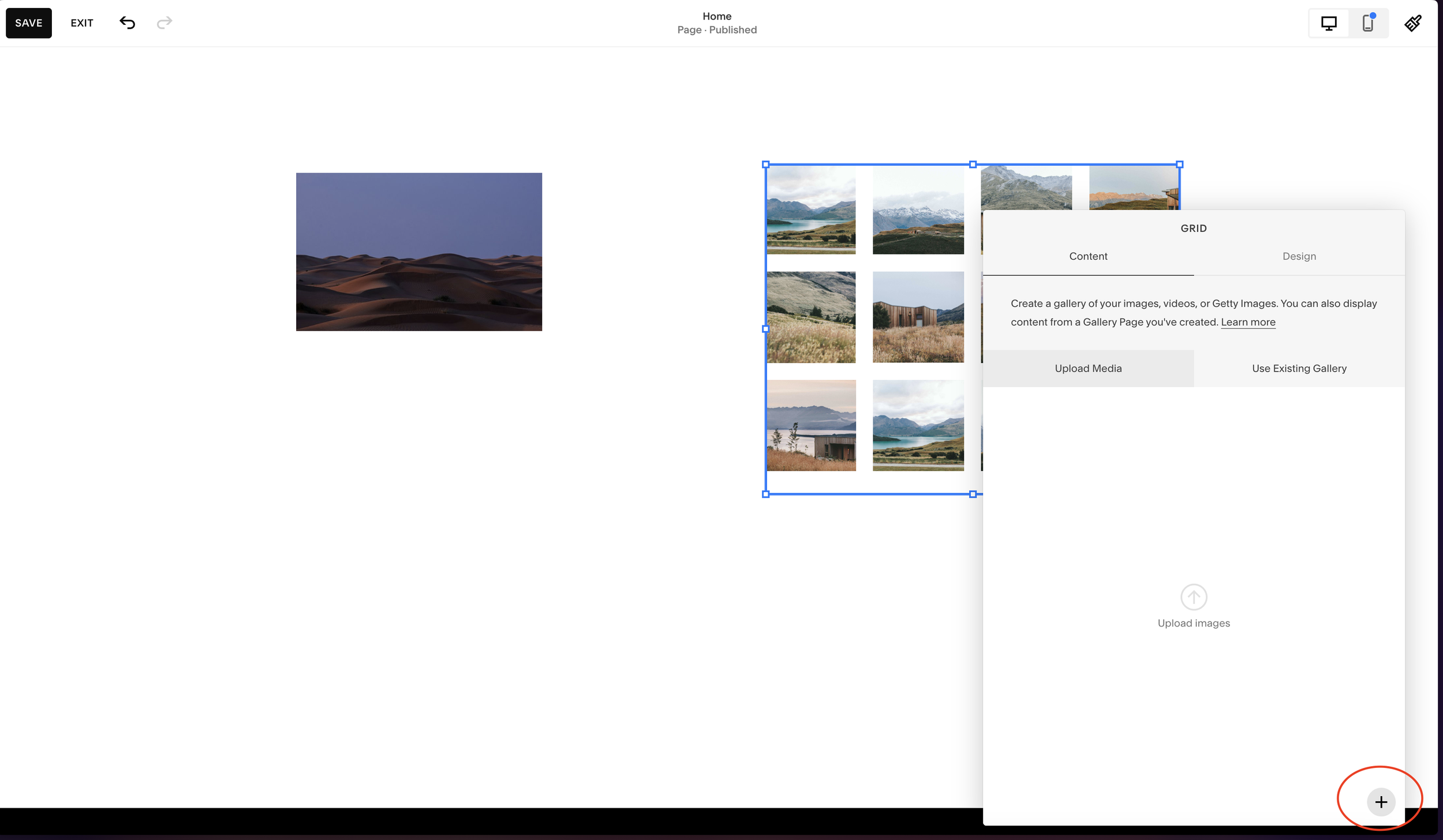Save the page changes
This screenshot has width=1443, height=840.
click(29, 23)
